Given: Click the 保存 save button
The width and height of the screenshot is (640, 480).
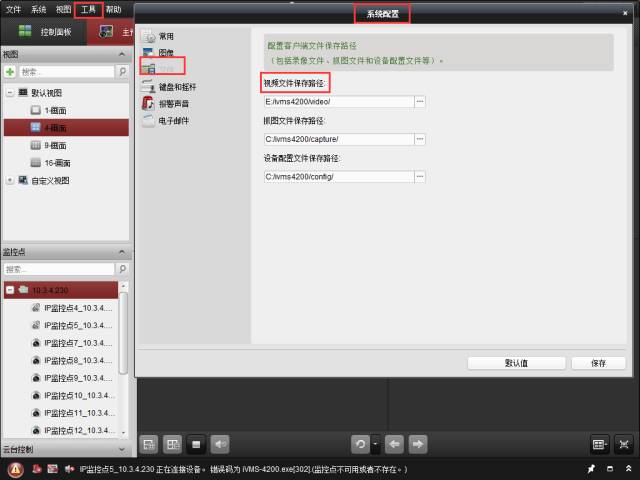Looking at the screenshot, I should pyautogui.click(x=598, y=363).
